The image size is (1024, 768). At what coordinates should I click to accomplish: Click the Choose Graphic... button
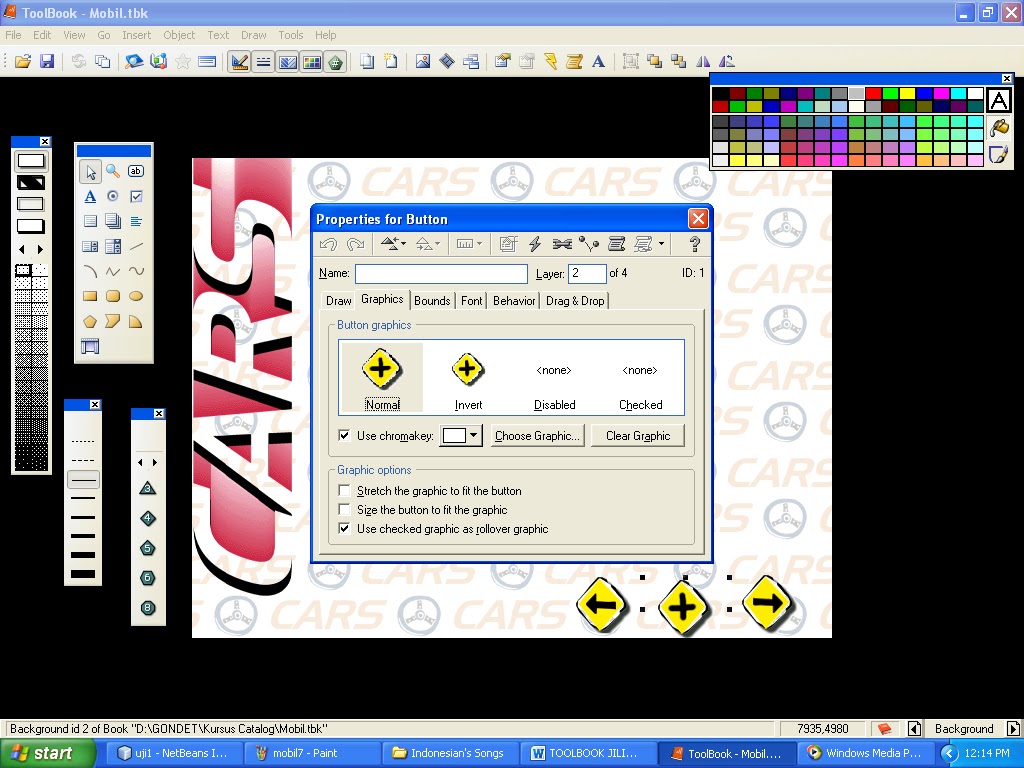(x=537, y=436)
